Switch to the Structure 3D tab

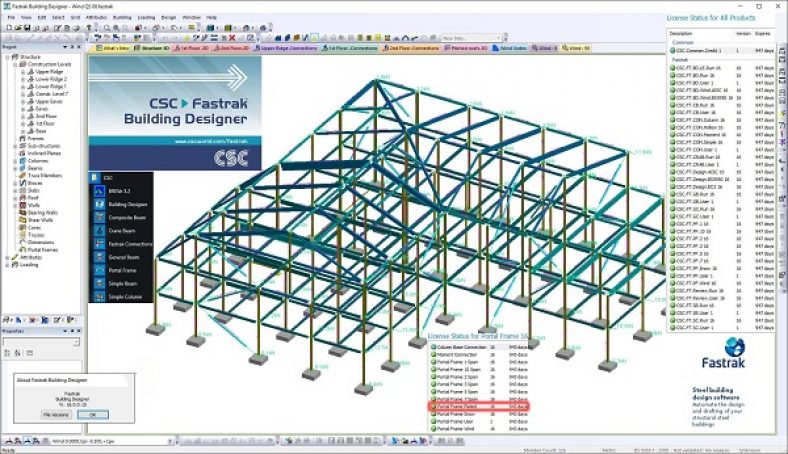tap(152, 48)
